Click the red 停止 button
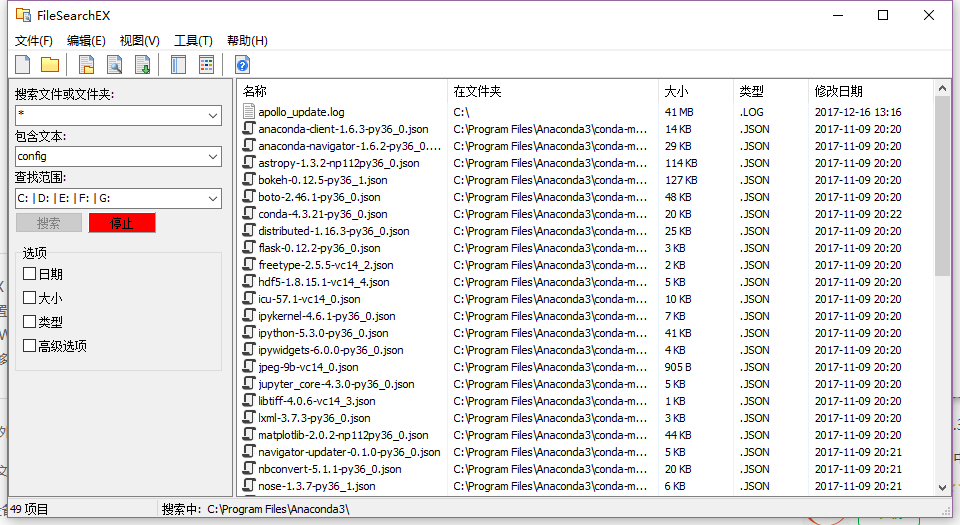This screenshot has height=525, width=960. point(122,223)
